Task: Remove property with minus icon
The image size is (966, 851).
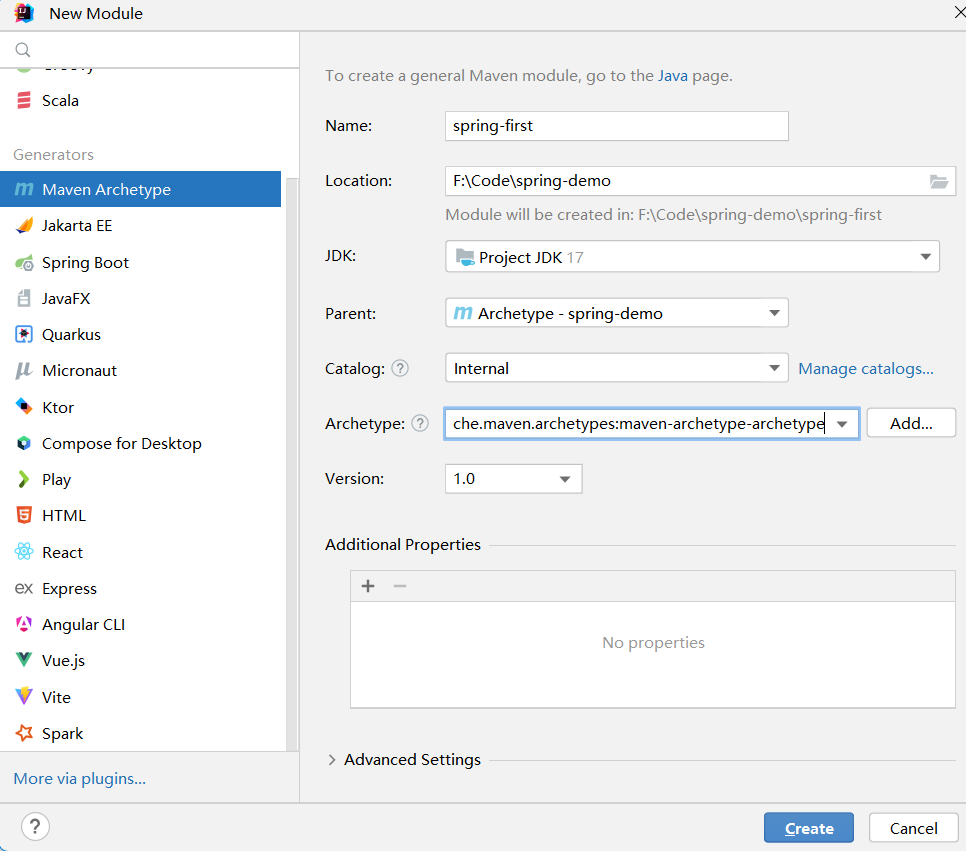Action: pyautogui.click(x=400, y=586)
